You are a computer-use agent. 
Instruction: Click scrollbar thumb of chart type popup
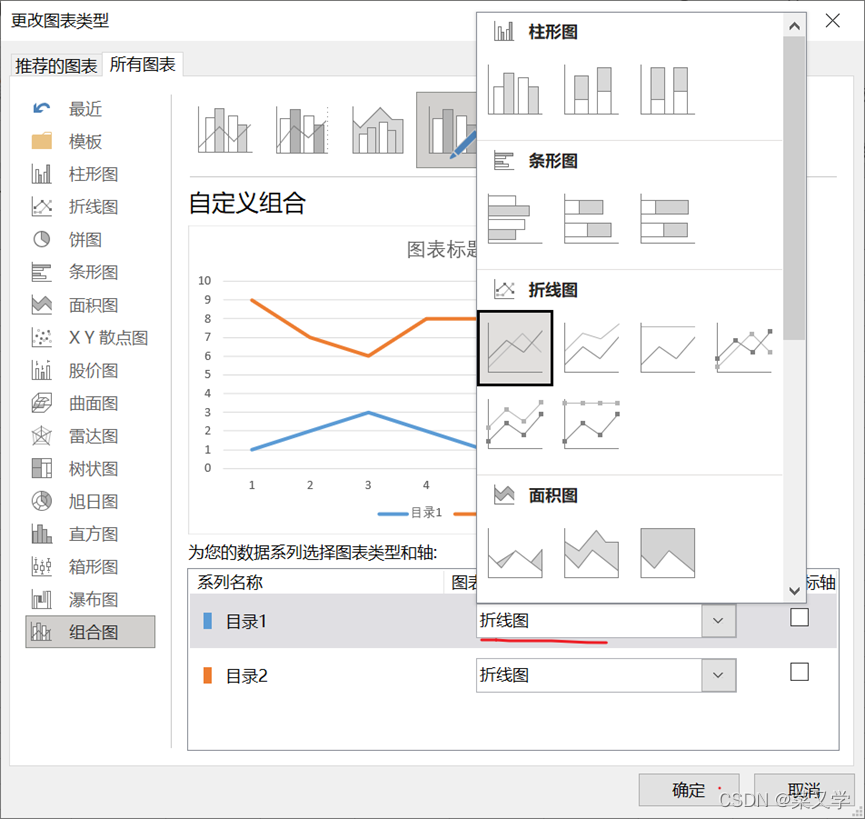[x=794, y=188]
